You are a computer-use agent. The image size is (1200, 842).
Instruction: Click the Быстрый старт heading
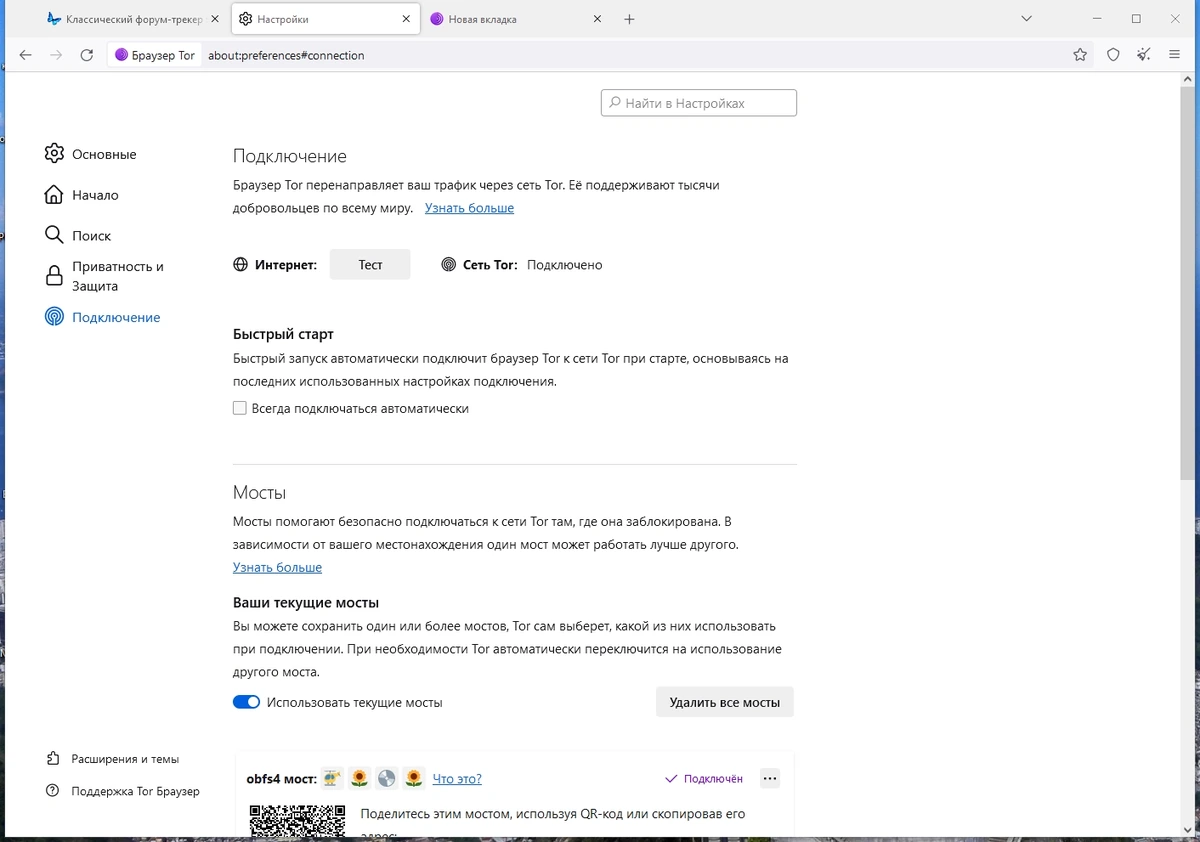click(x=283, y=334)
